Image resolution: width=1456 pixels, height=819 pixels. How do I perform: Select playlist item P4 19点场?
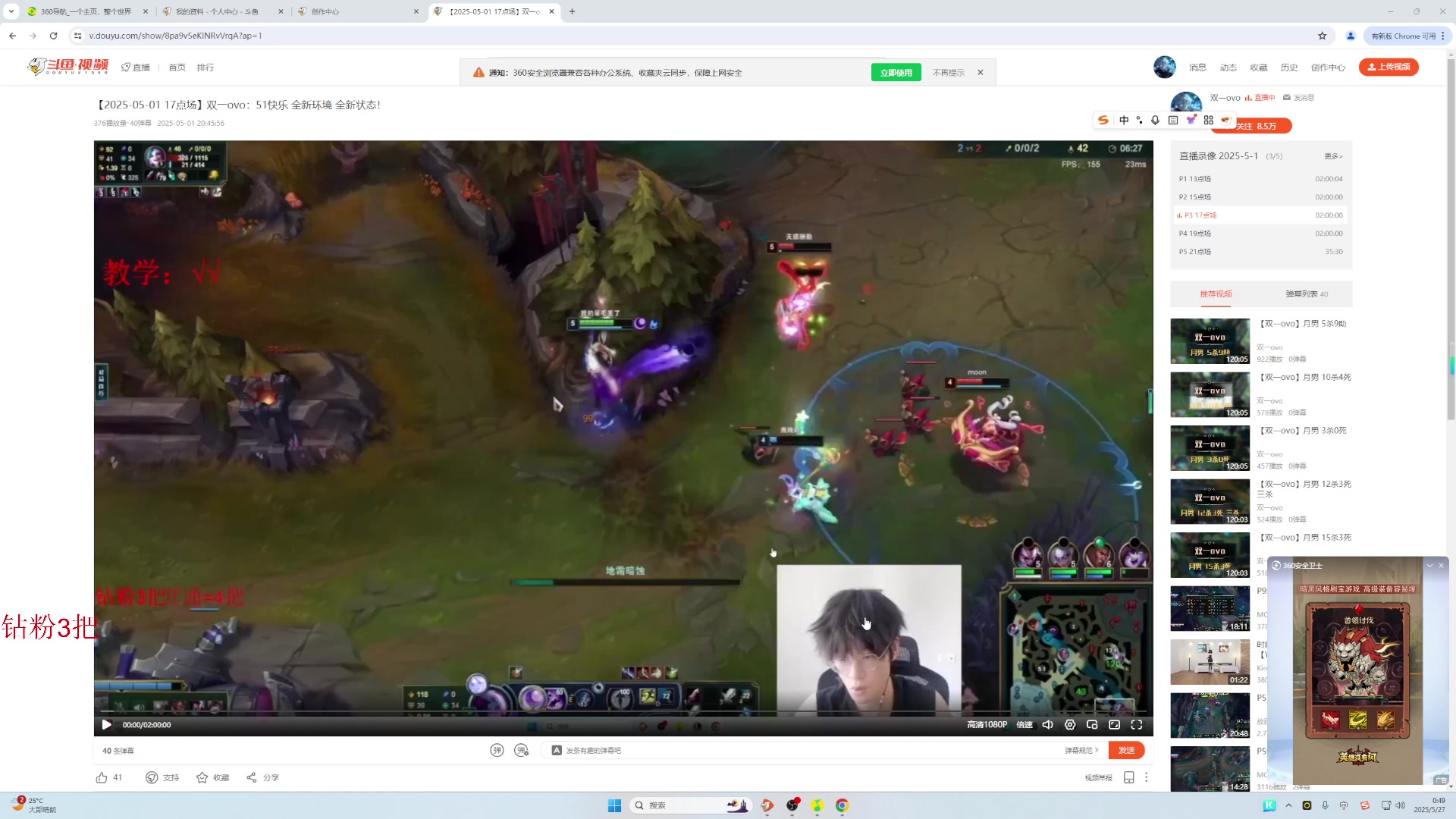tap(1260, 234)
